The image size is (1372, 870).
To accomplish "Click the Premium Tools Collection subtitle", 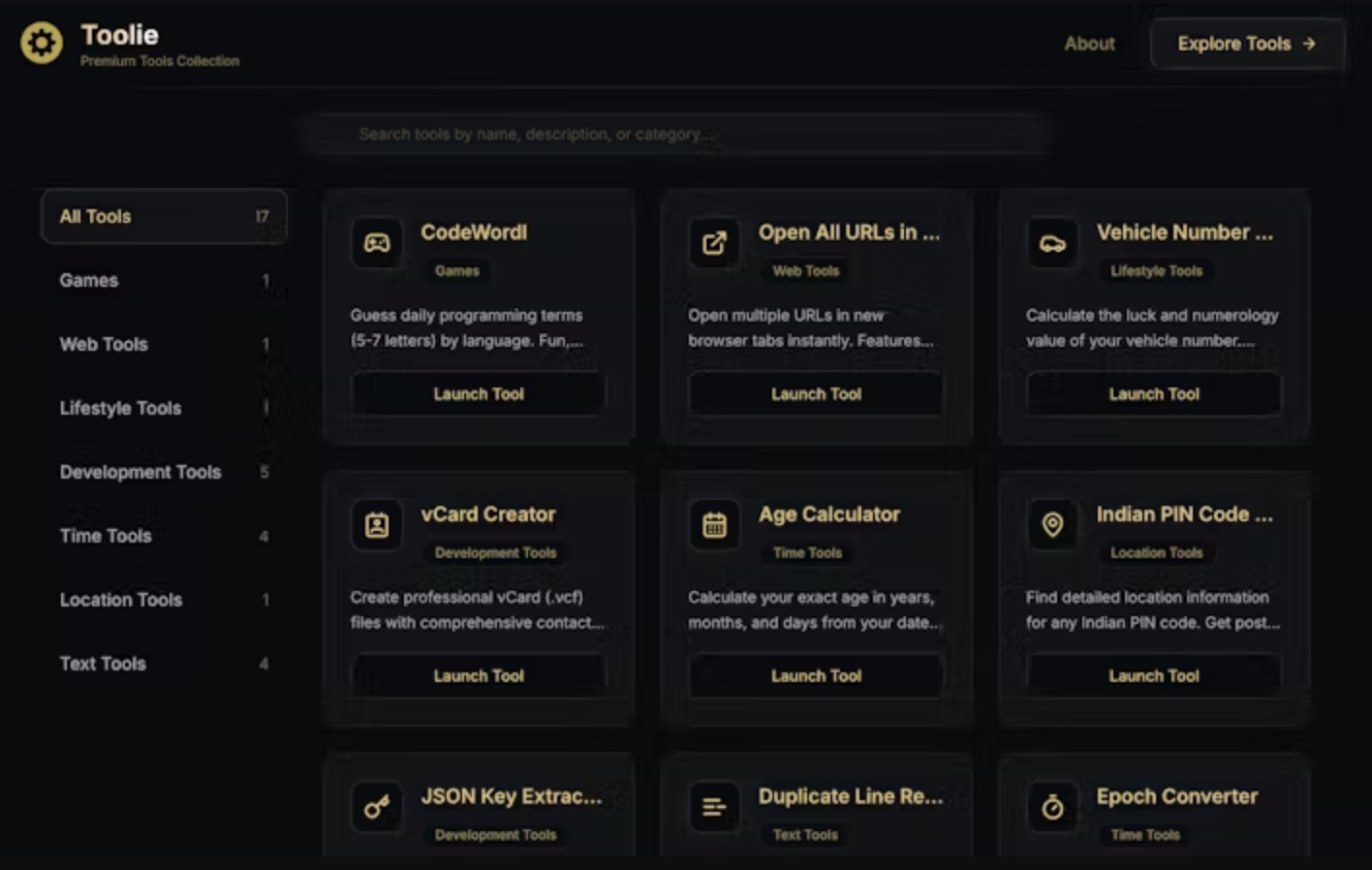I will 160,61.
